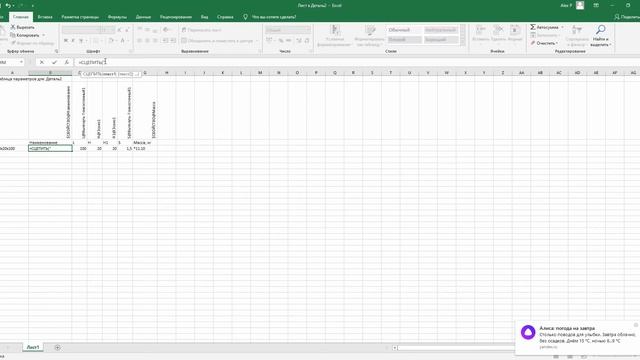This screenshot has height=360, width=640.
Task: Toggle Merge and Center cells
Action: point(217,40)
